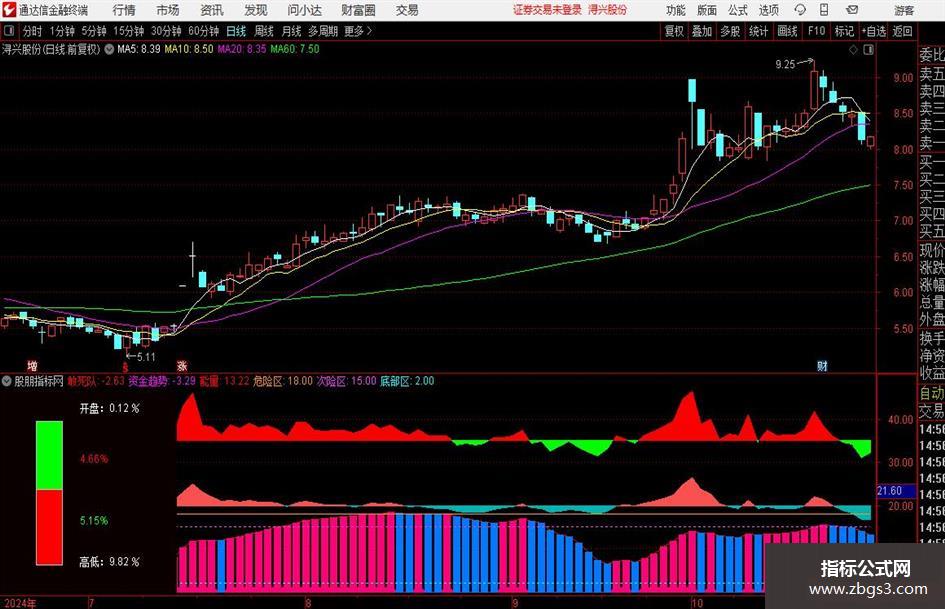Open F10 company info
The height and width of the screenshot is (609, 945).
(x=817, y=31)
